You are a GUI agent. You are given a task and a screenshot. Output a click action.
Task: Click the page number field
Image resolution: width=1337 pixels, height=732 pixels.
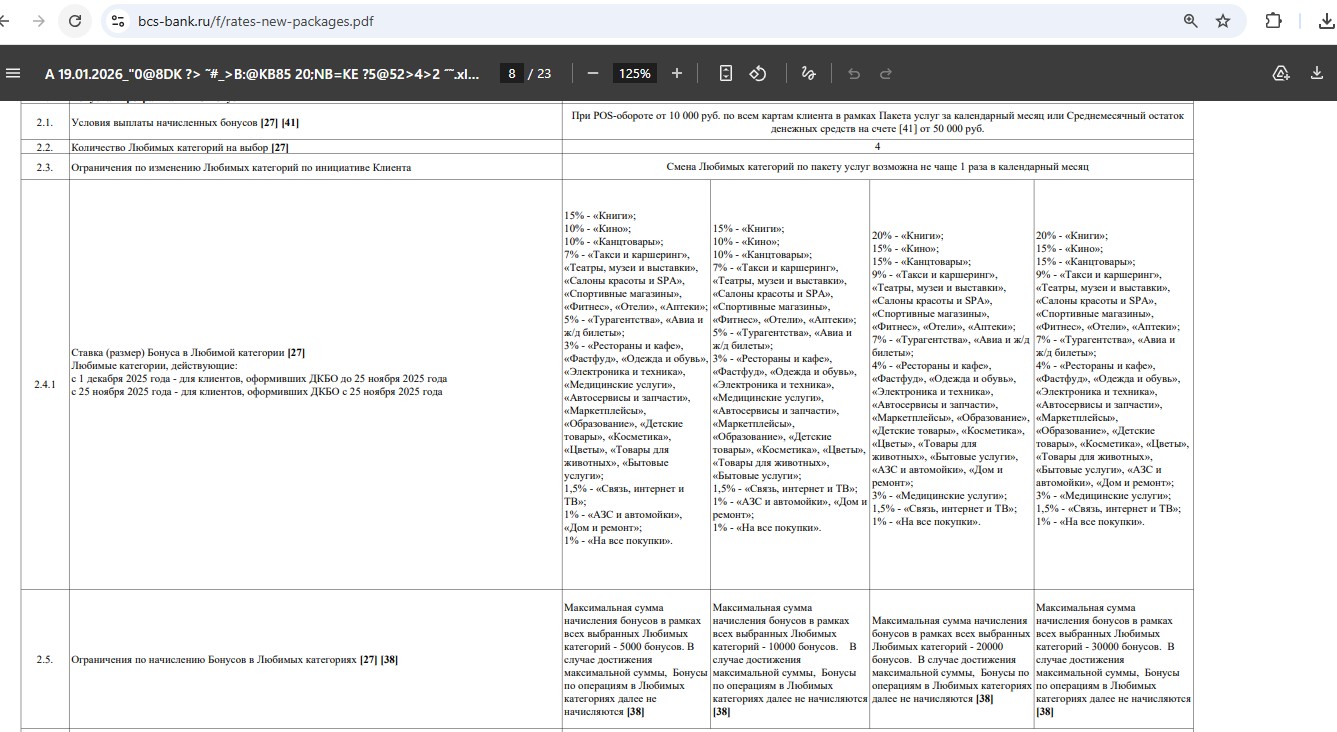click(x=512, y=73)
